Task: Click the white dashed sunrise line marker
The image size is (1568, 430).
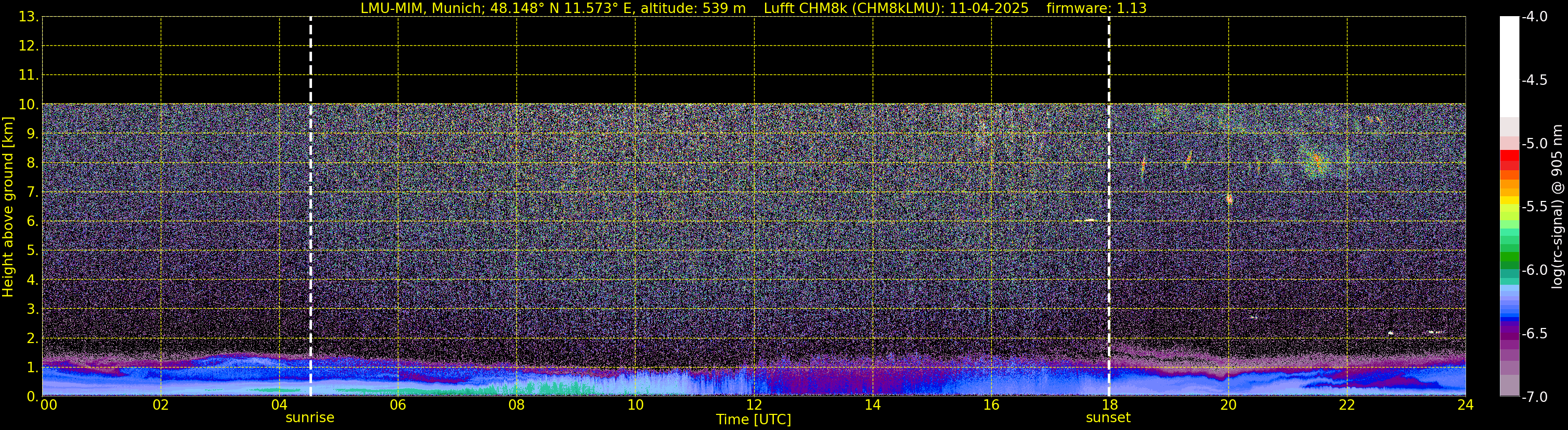Action: [x=310, y=207]
